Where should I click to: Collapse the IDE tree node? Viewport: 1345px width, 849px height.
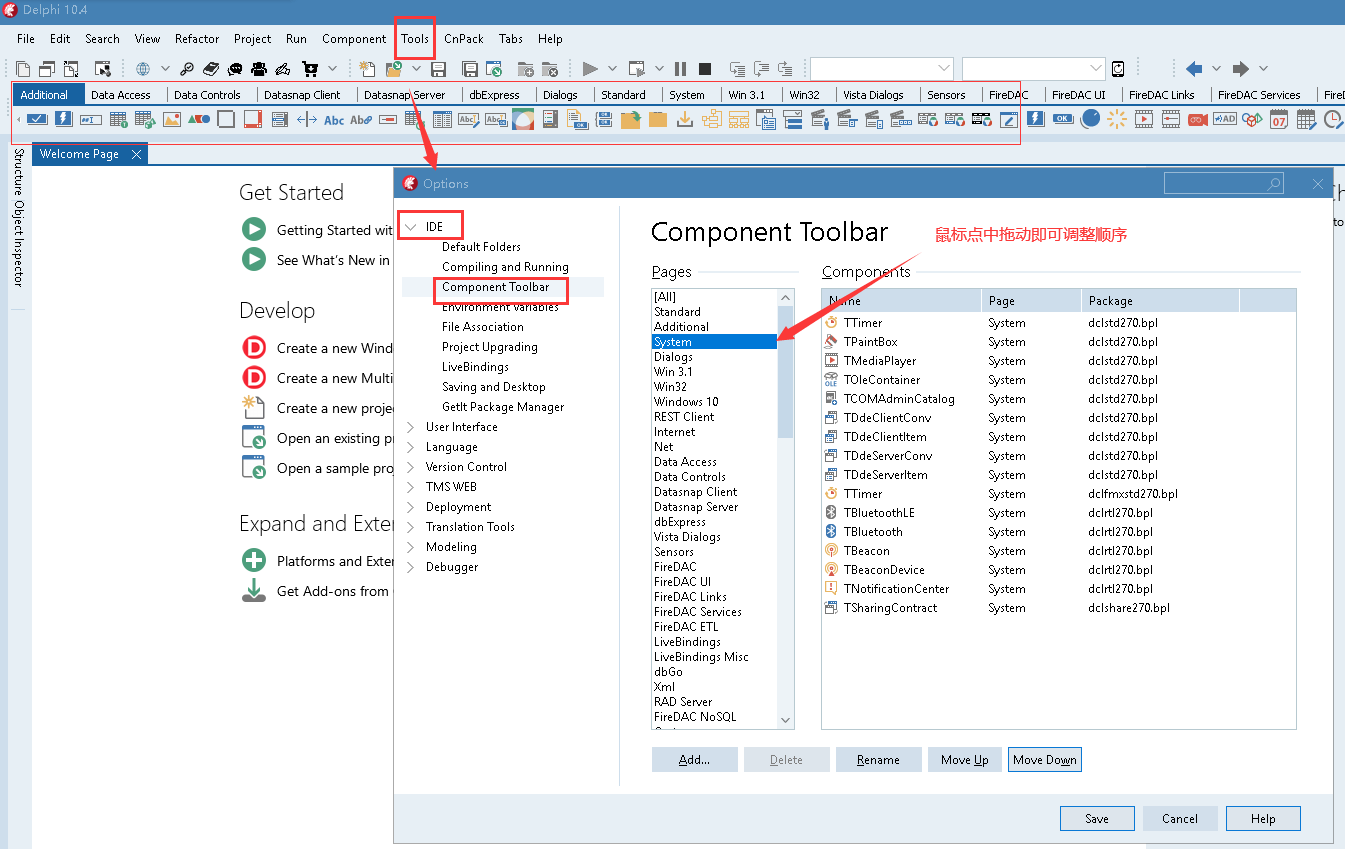[411, 227]
